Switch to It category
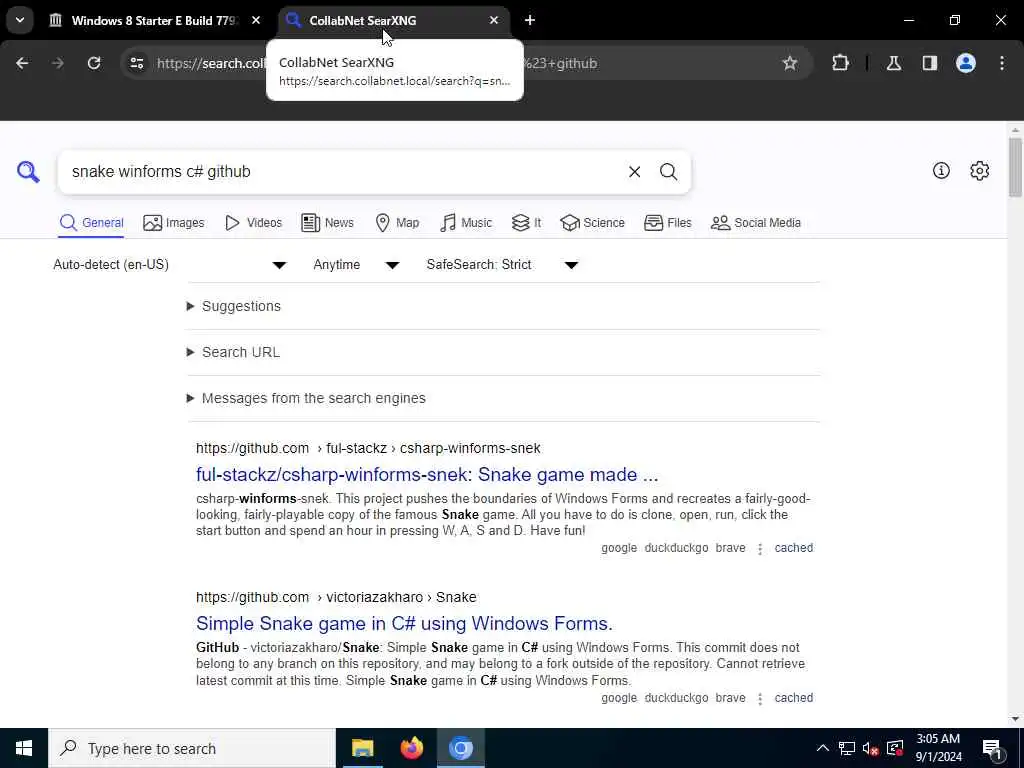The width and height of the screenshot is (1024, 768). point(526,223)
